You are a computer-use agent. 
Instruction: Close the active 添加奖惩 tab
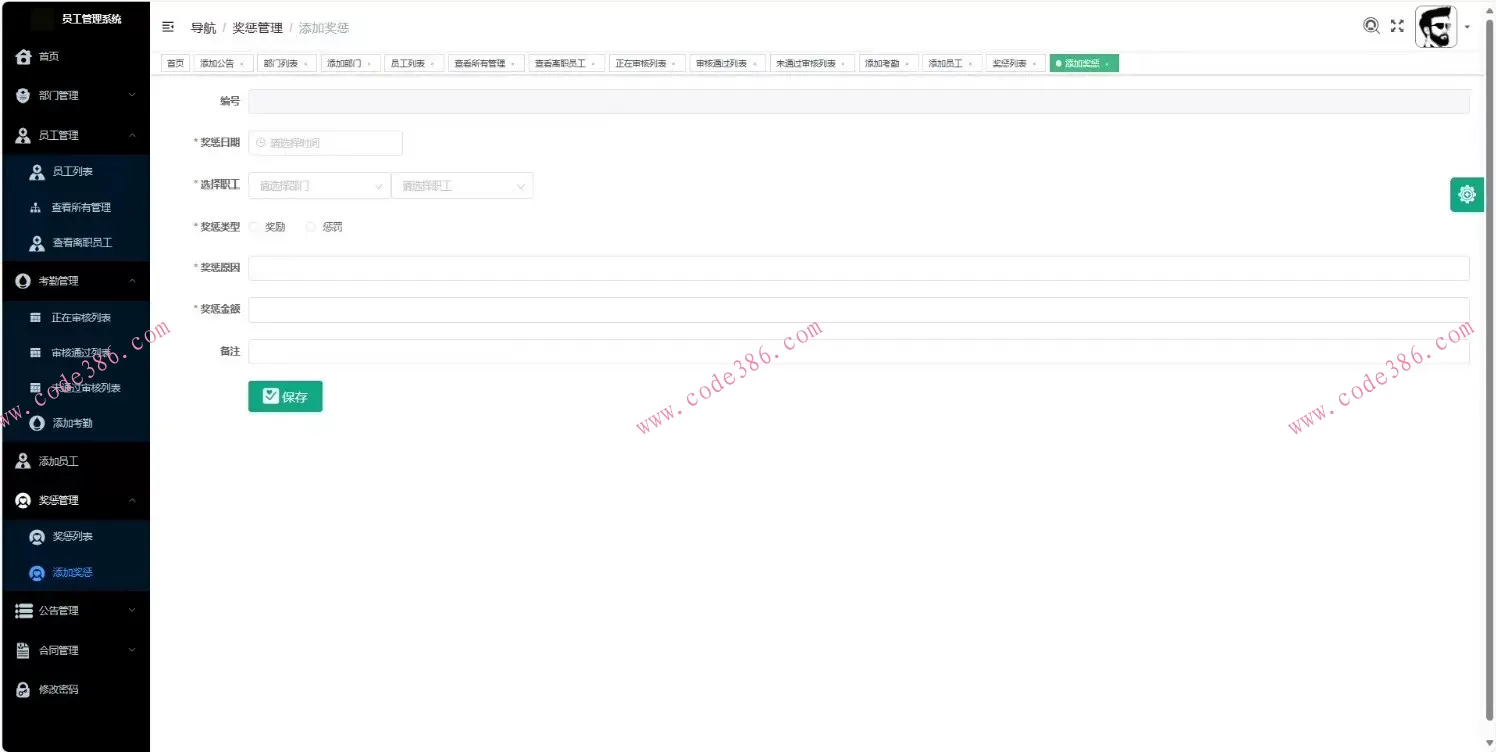pyautogui.click(x=1106, y=64)
